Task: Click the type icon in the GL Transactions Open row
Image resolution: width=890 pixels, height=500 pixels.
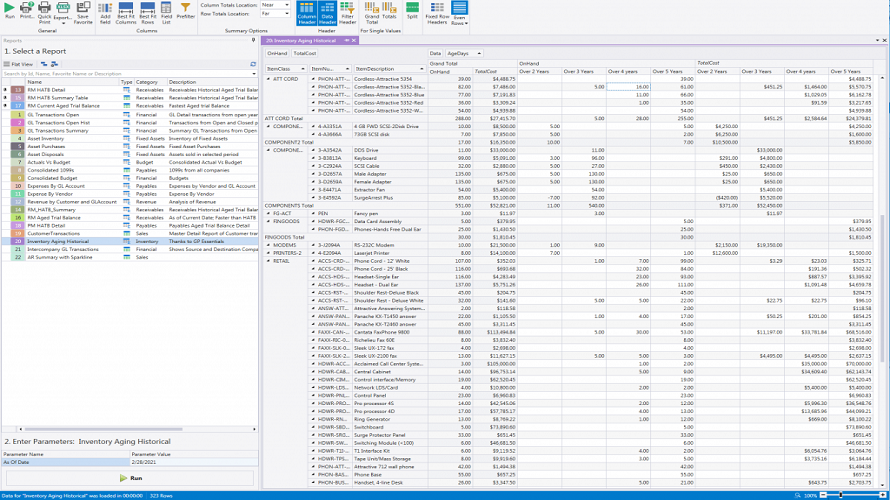Action: [127, 115]
